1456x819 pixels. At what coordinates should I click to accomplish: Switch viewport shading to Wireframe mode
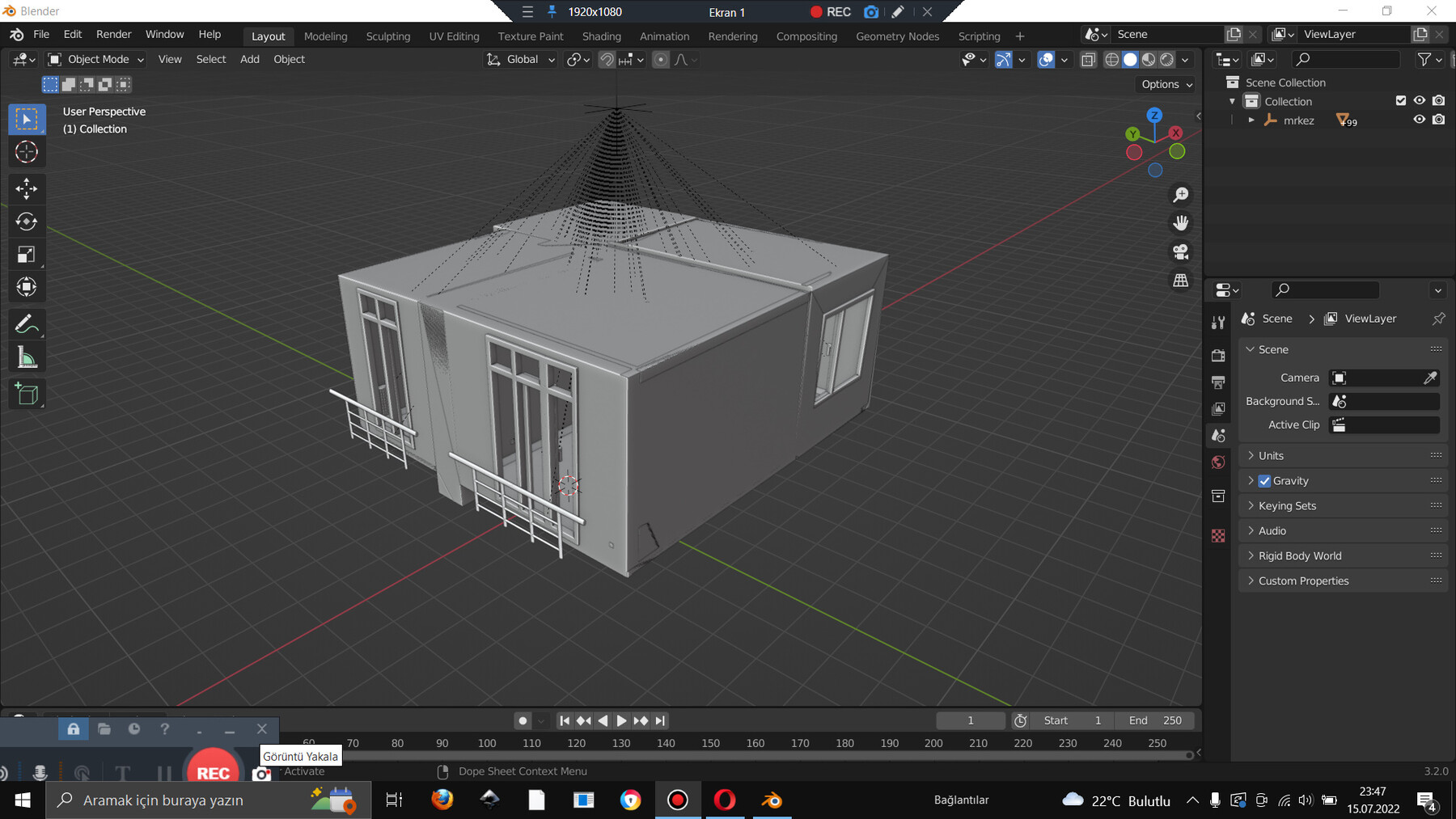1111,59
